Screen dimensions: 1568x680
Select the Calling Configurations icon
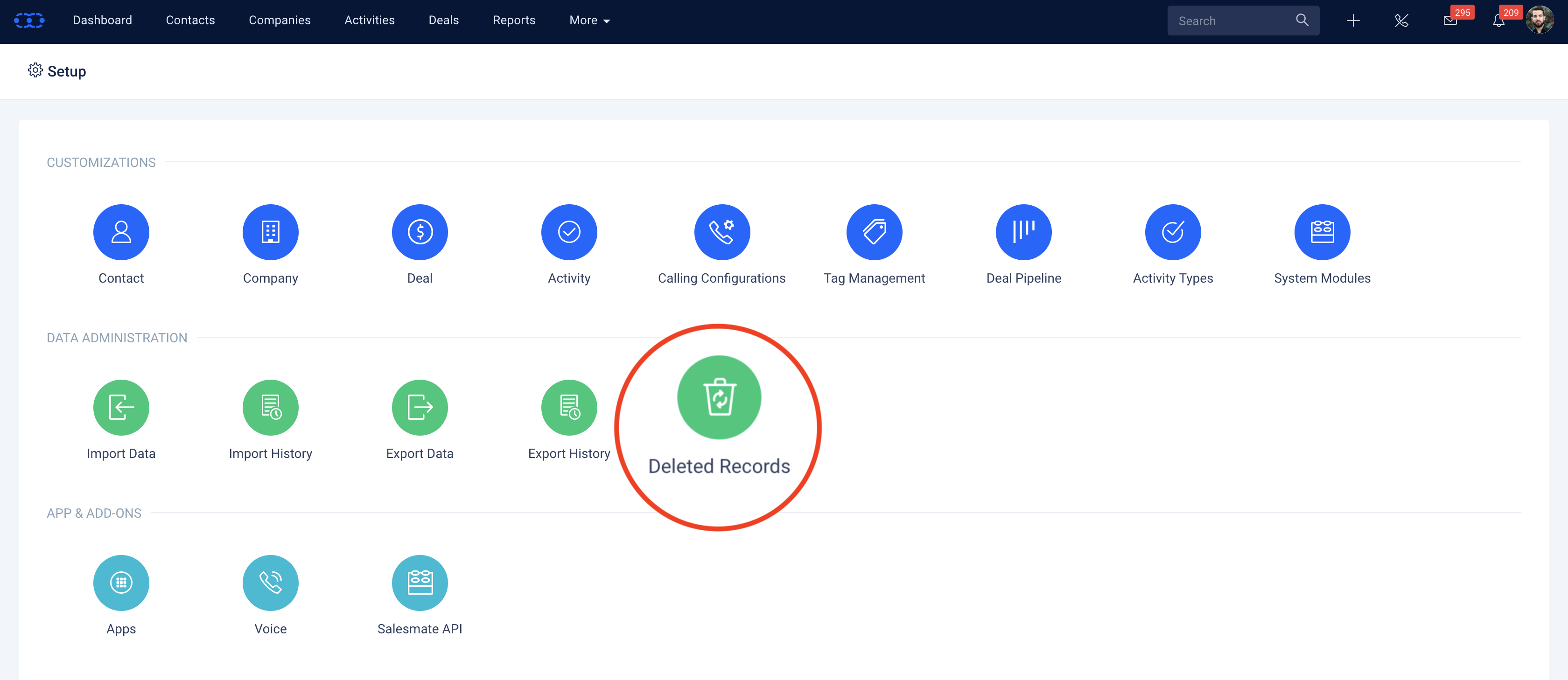(722, 232)
